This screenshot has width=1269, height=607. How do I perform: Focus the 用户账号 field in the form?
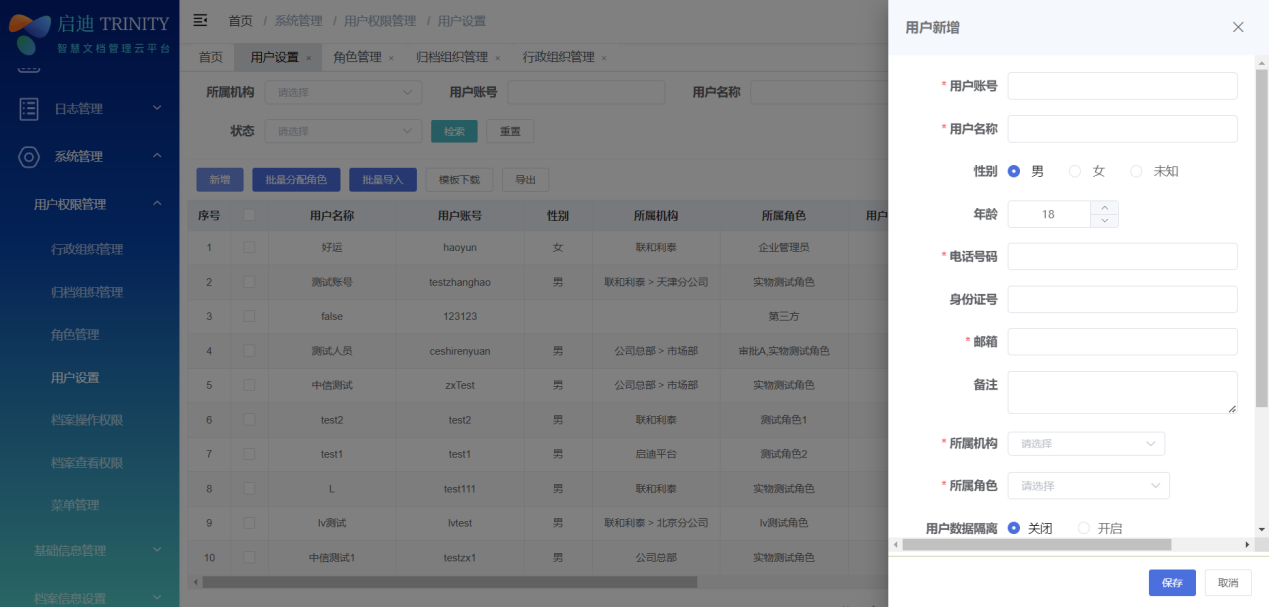click(x=1122, y=86)
